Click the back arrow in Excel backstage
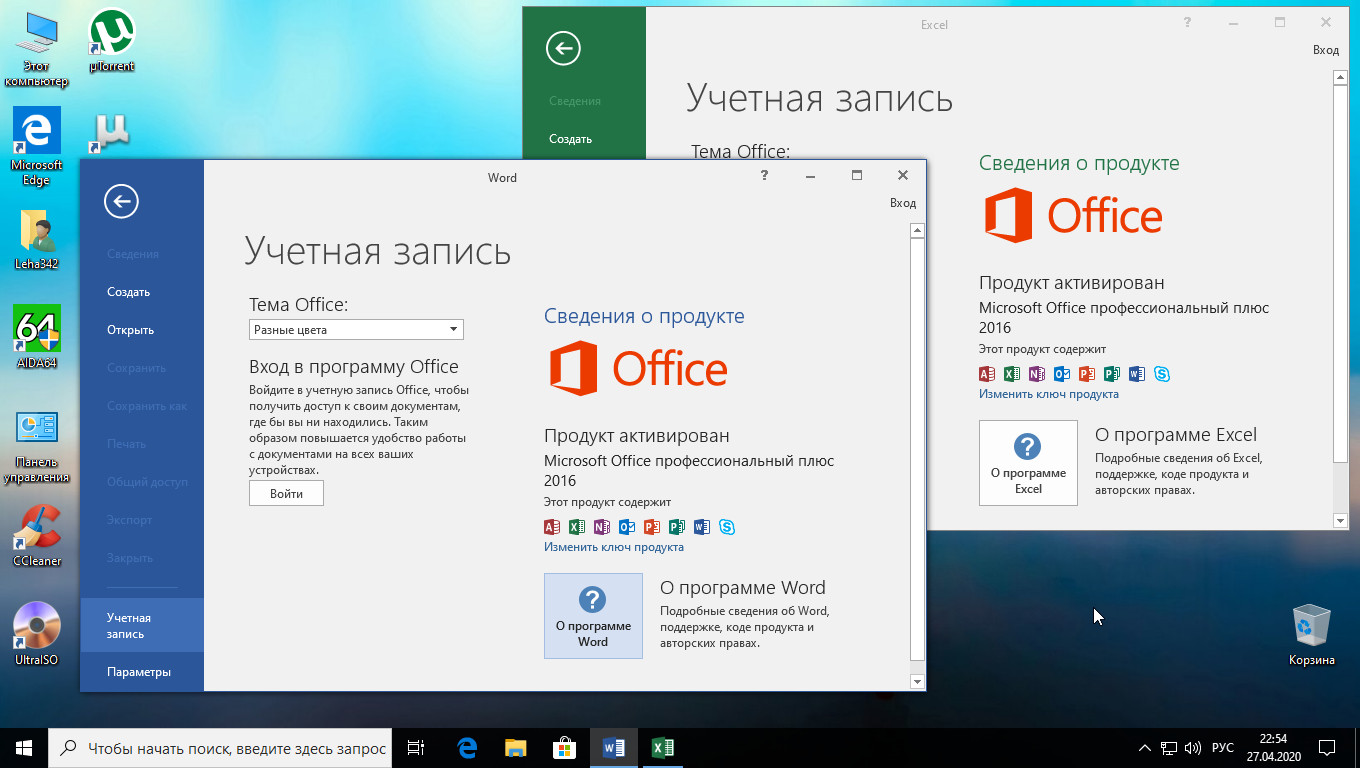The height and width of the screenshot is (768, 1360). (x=564, y=49)
